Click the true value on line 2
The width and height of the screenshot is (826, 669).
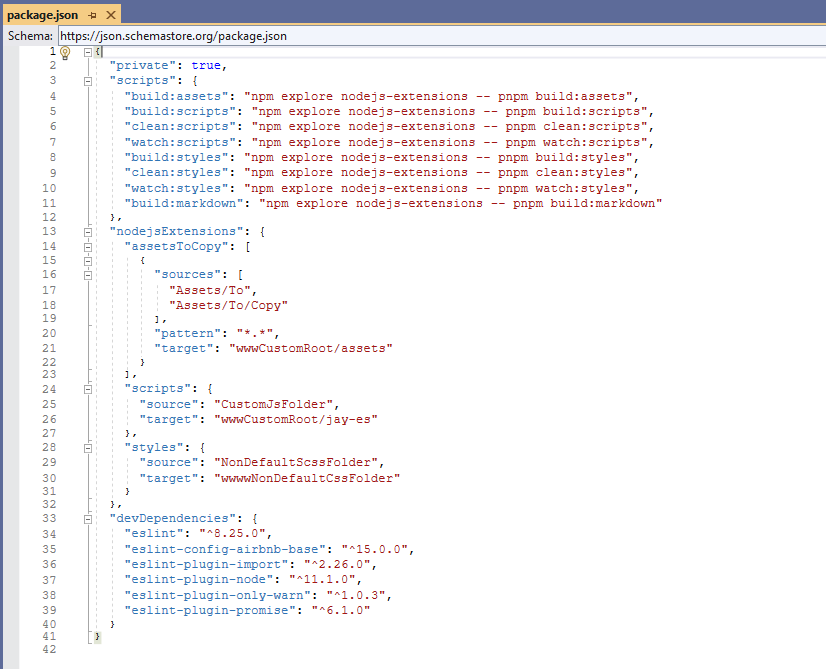[206, 65]
